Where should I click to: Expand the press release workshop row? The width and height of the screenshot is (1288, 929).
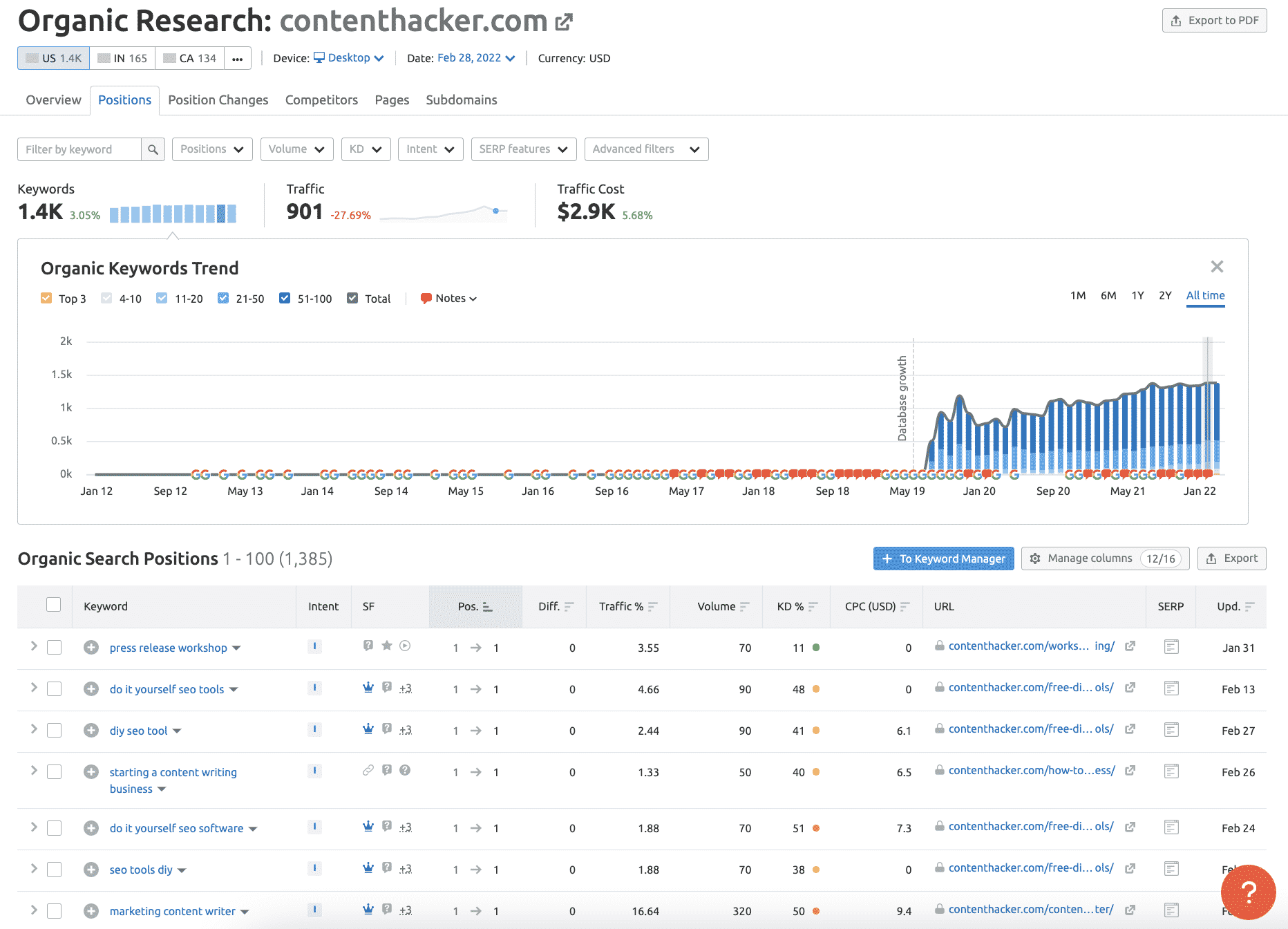click(33, 646)
